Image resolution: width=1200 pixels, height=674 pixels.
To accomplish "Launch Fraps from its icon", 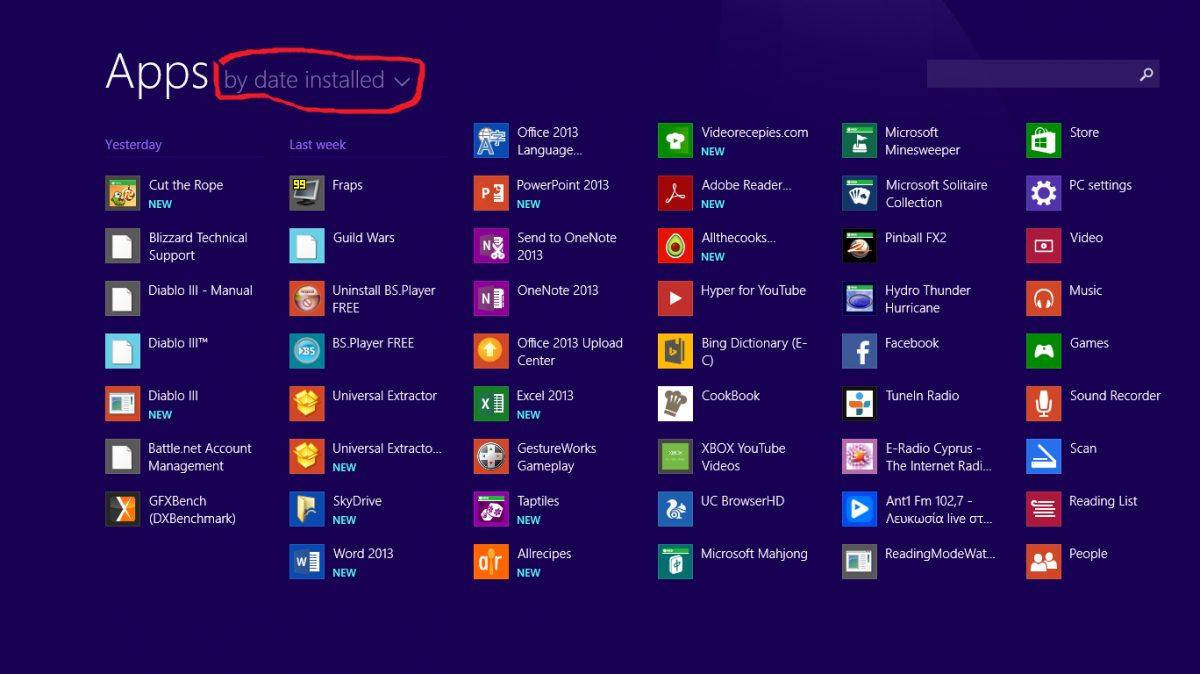I will [x=306, y=193].
